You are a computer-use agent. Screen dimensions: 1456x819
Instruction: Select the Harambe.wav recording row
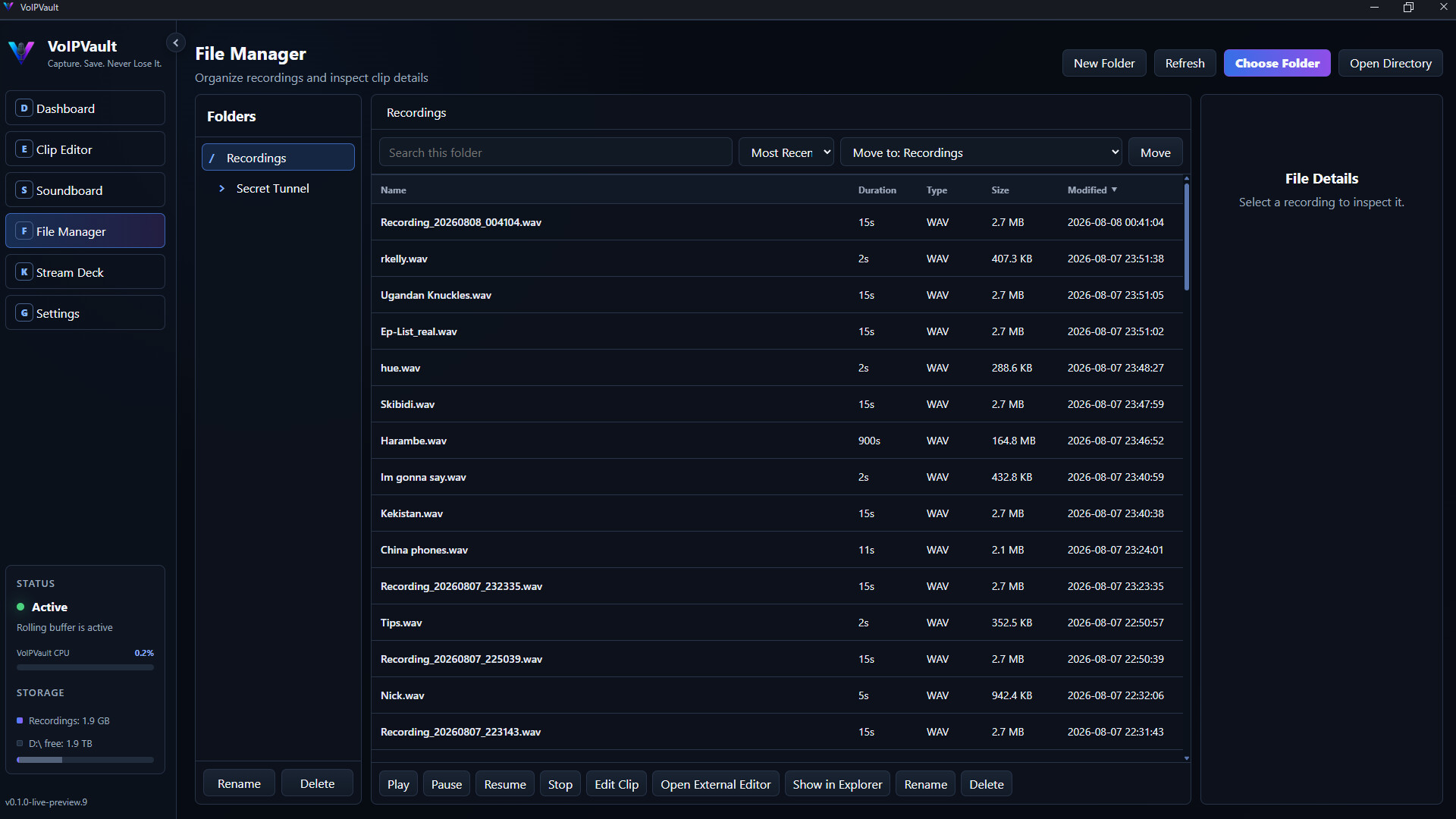(x=777, y=441)
